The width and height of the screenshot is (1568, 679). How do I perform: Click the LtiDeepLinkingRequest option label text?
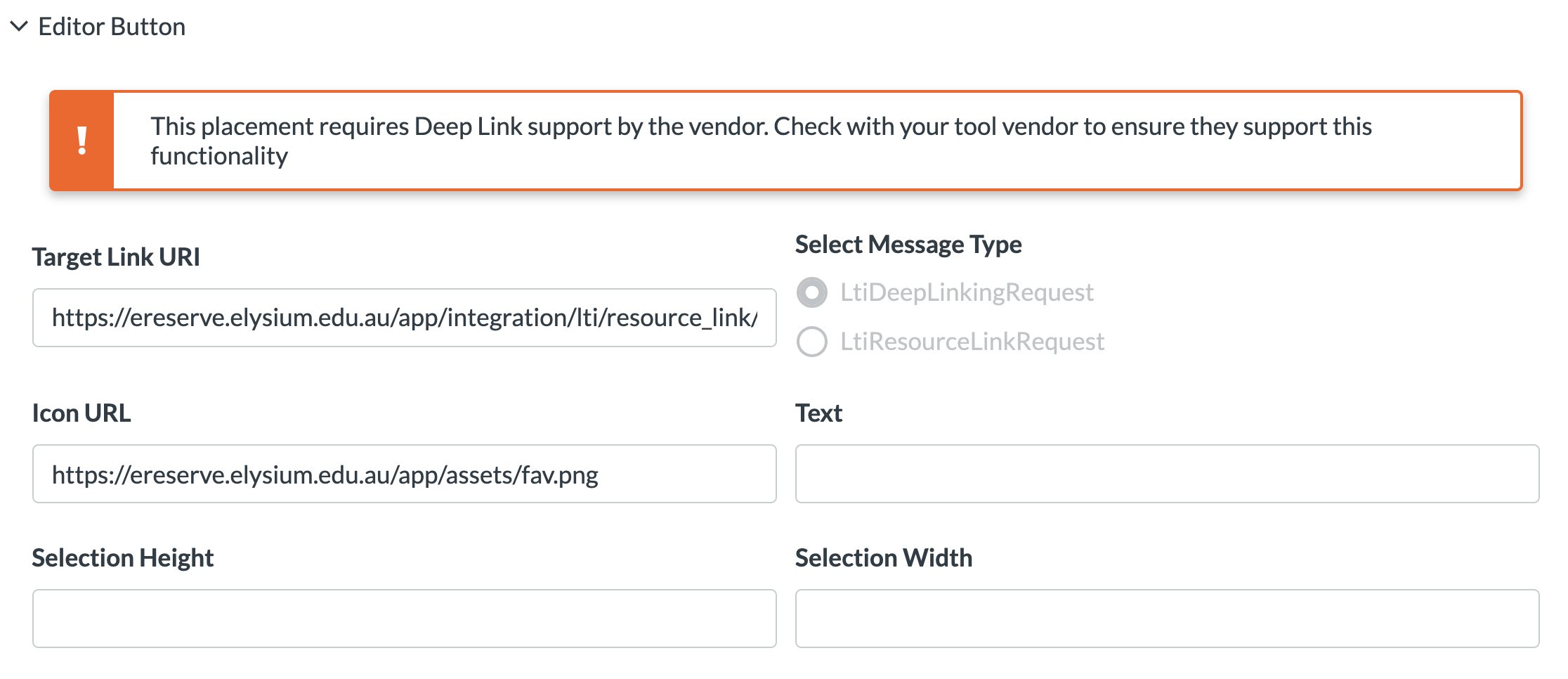[967, 292]
